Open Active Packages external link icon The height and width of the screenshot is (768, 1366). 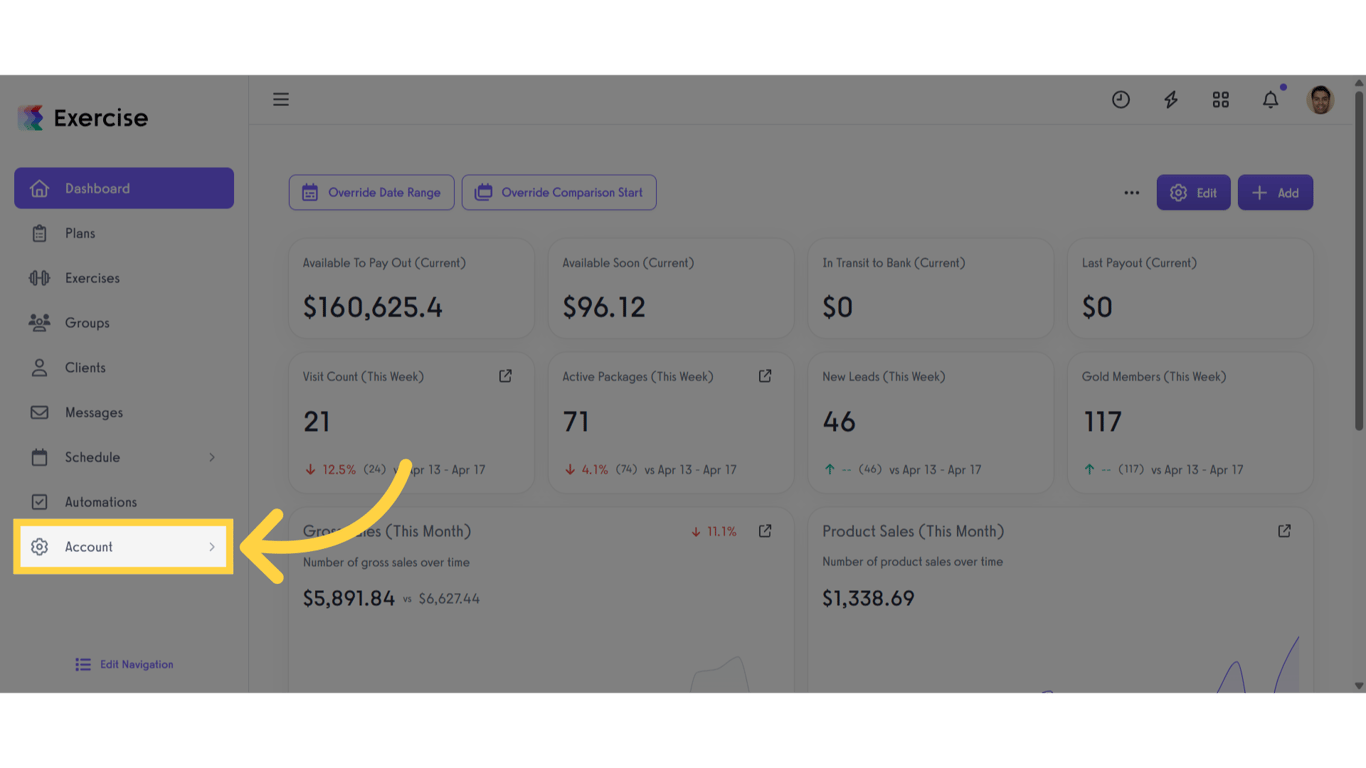click(765, 376)
